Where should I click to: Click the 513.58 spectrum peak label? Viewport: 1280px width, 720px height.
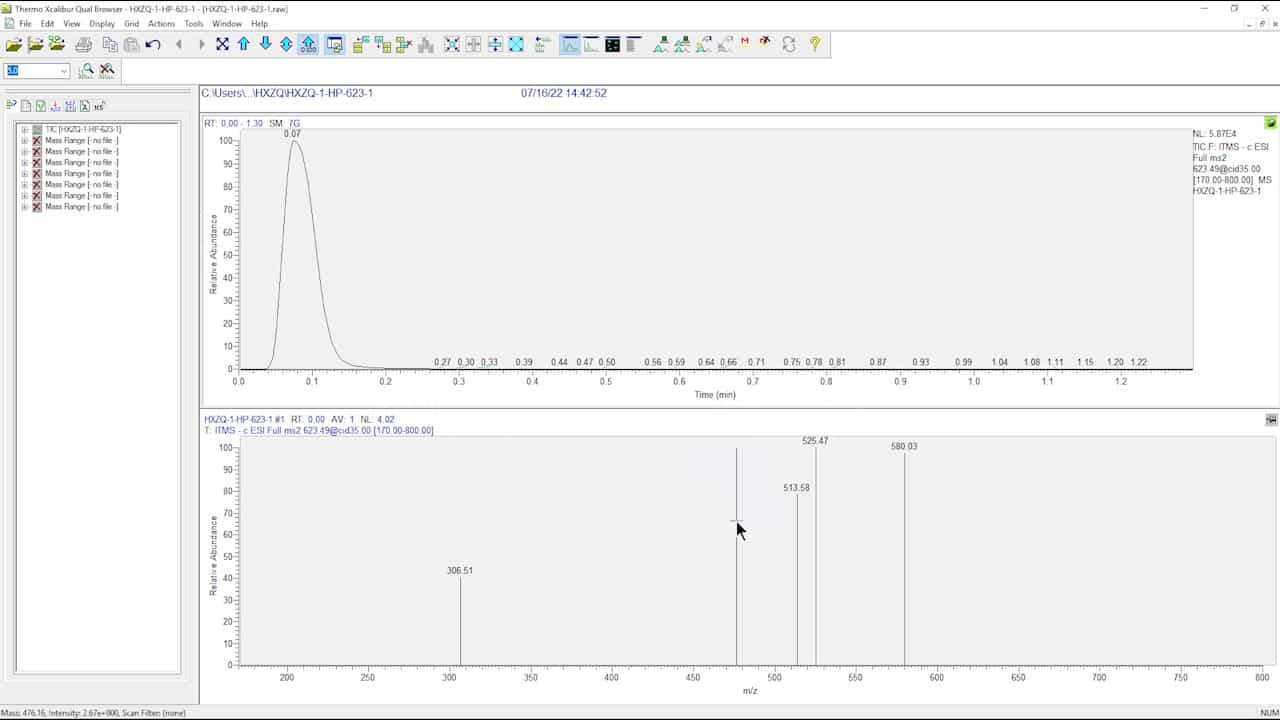click(797, 488)
